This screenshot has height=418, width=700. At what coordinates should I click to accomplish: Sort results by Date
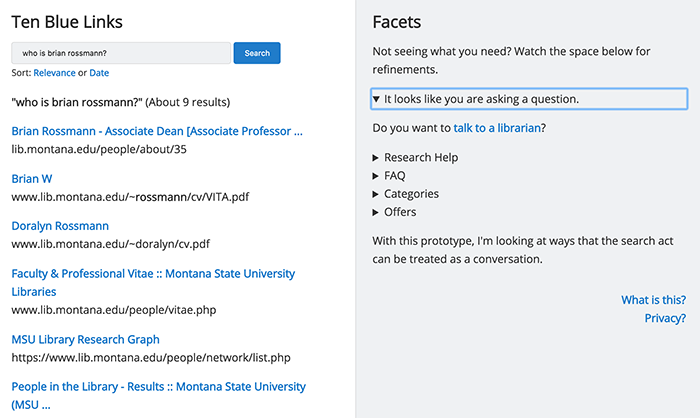pos(99,73)
